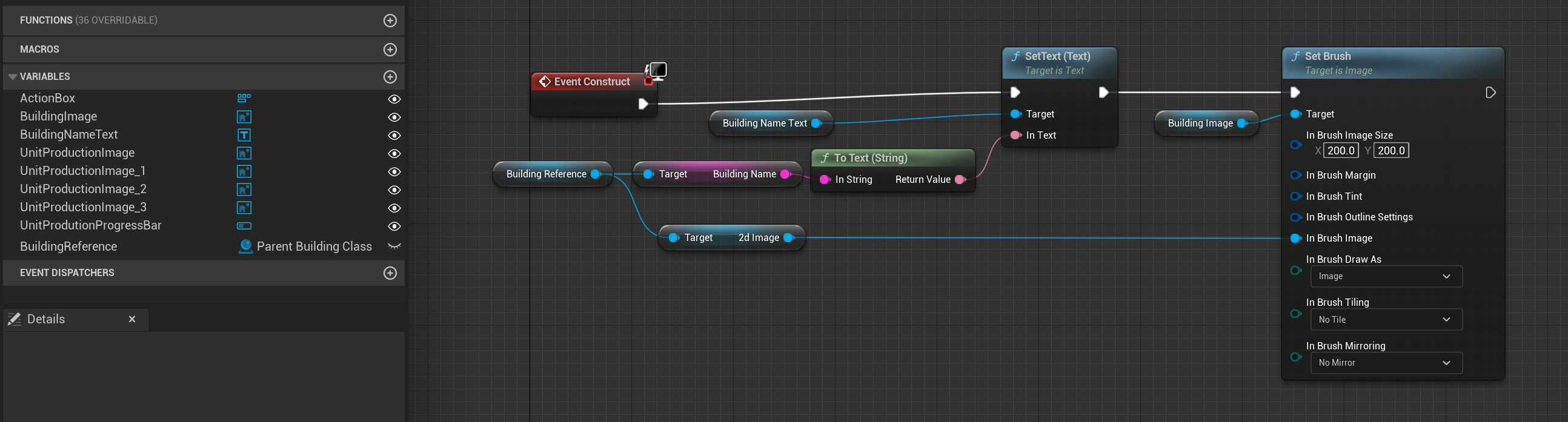Screen dimensions: 1568x422
Task: Click the SetText execution input pin
Action: (1015, 93)
